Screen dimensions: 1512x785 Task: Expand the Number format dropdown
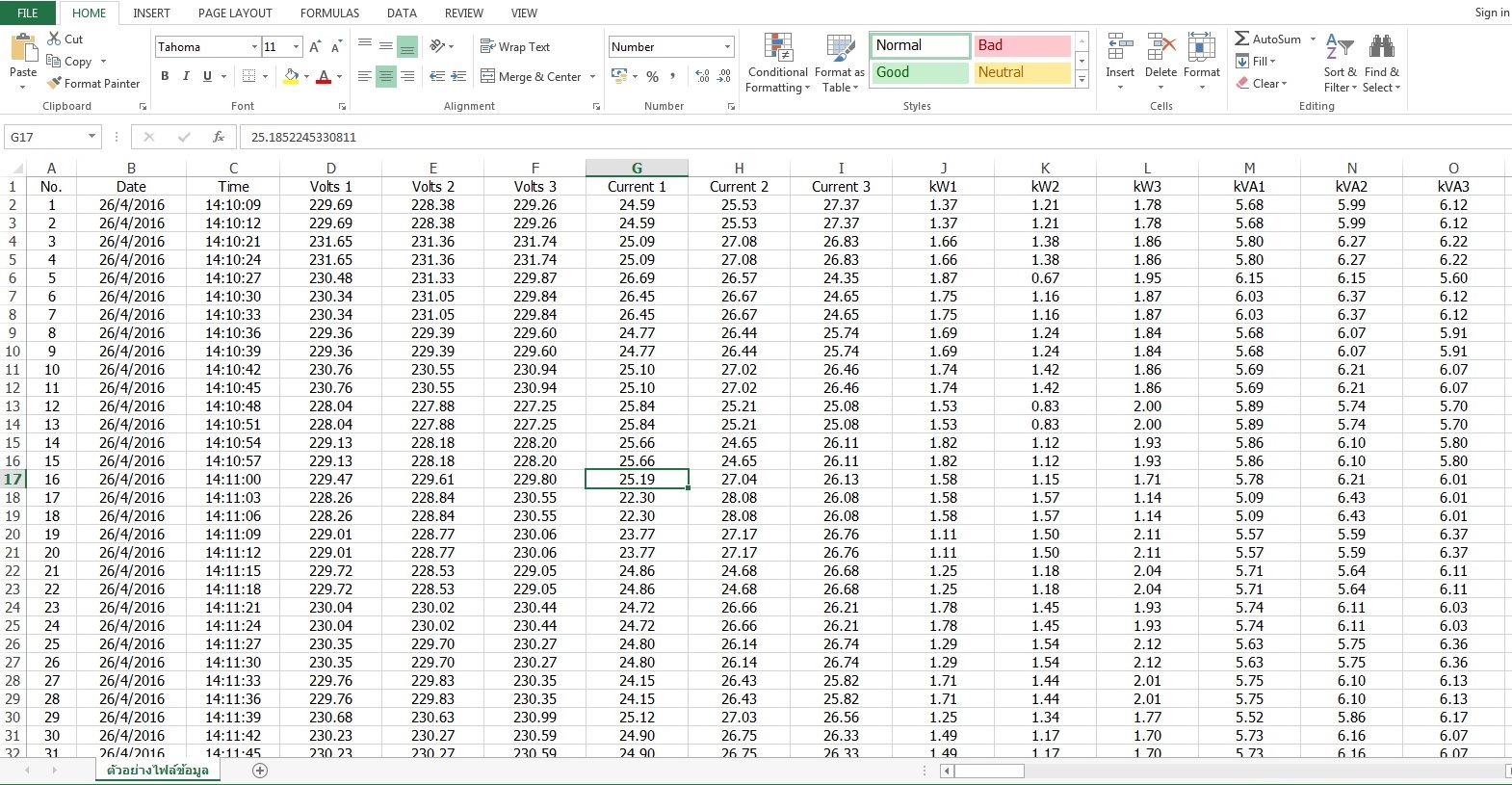(x=727, y=46)
